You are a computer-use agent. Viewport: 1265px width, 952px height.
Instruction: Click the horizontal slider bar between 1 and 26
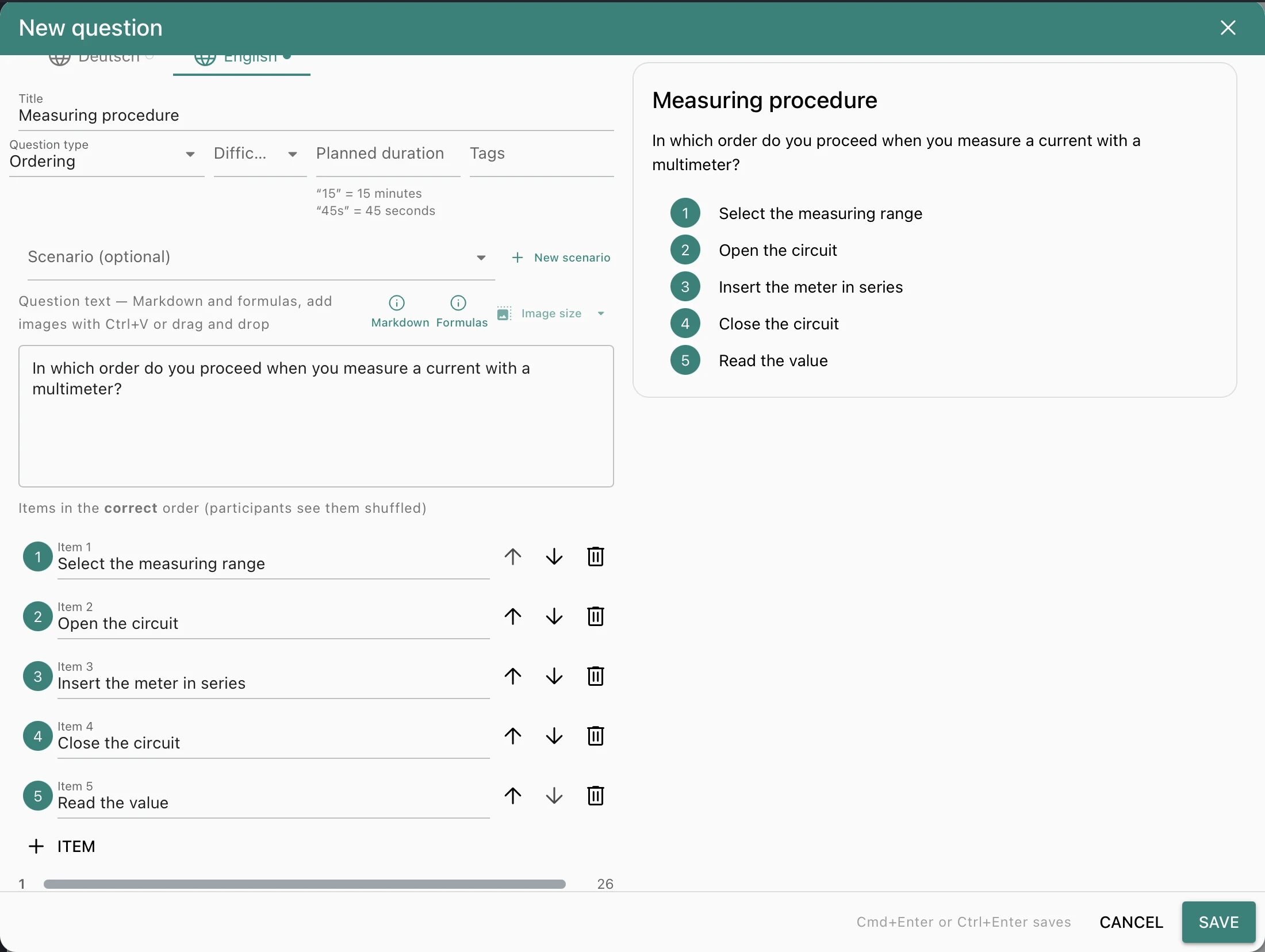click(x=305, y=884)
